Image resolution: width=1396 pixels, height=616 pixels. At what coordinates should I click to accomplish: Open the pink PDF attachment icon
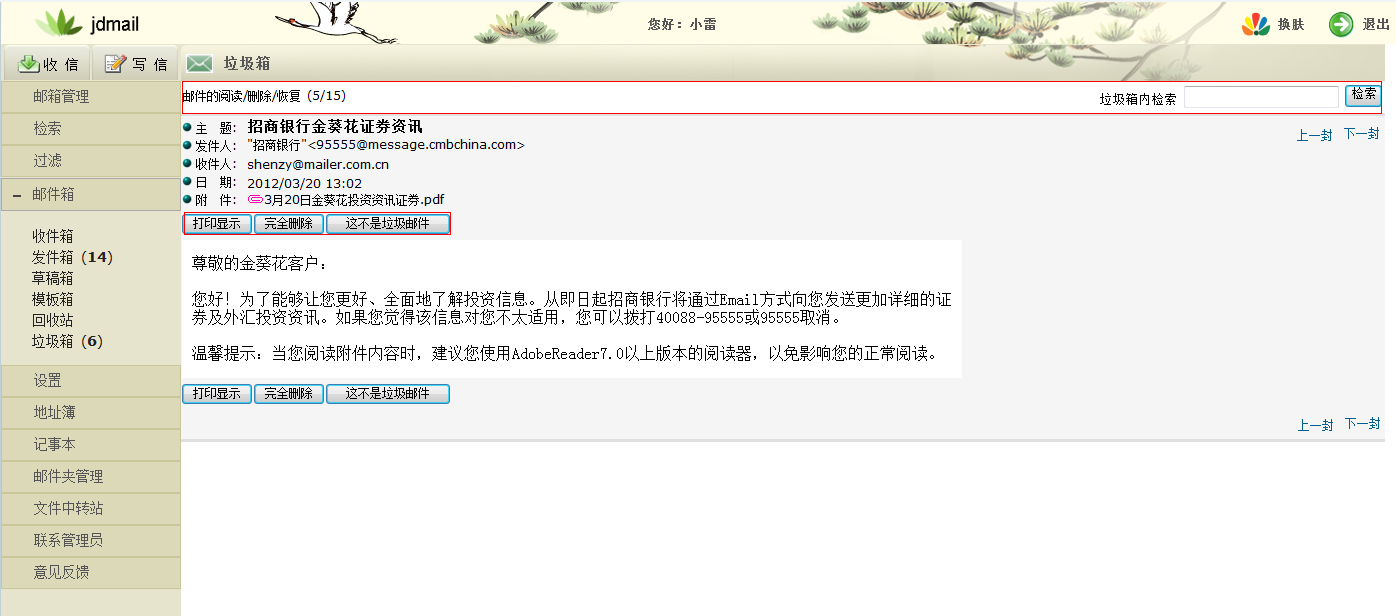tap(255, 200)
